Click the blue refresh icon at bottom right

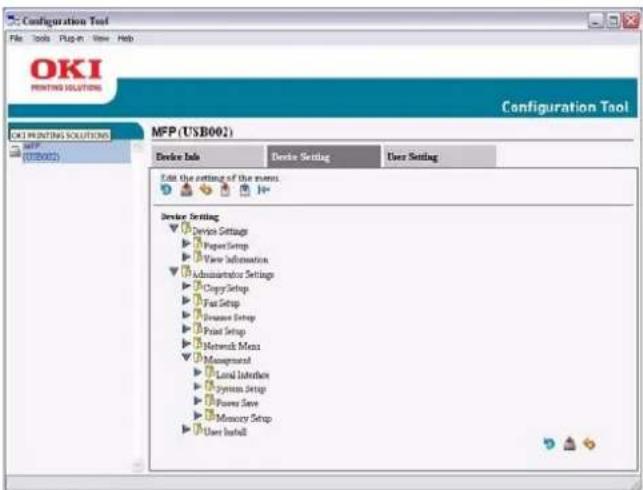[x=549, y=444]
